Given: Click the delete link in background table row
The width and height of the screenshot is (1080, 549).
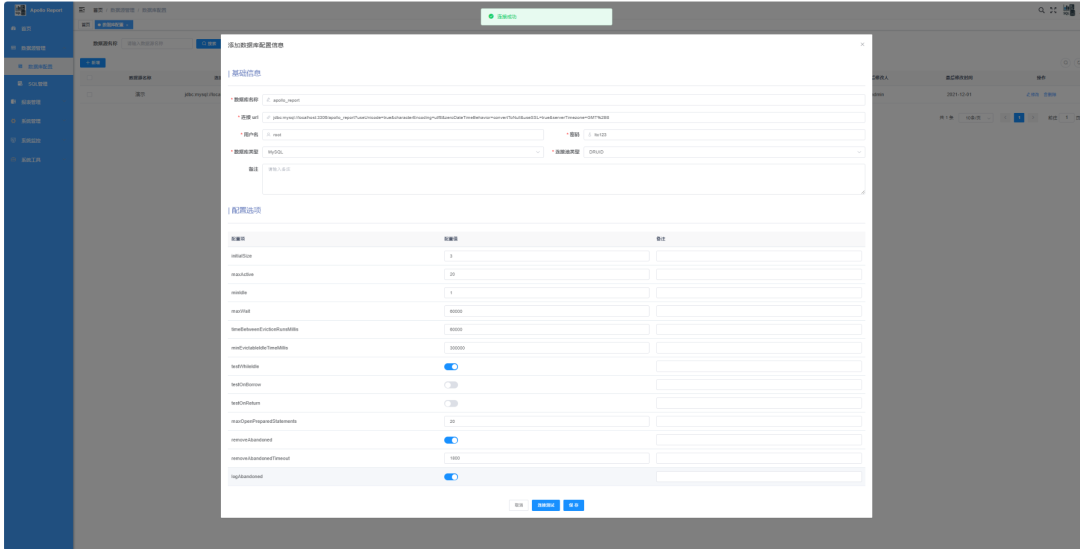Looking at the screenshot, I should click(1050, 94).
